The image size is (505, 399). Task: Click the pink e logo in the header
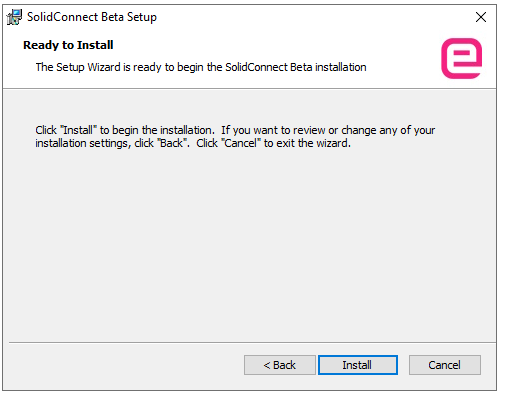tap(461, 59)
